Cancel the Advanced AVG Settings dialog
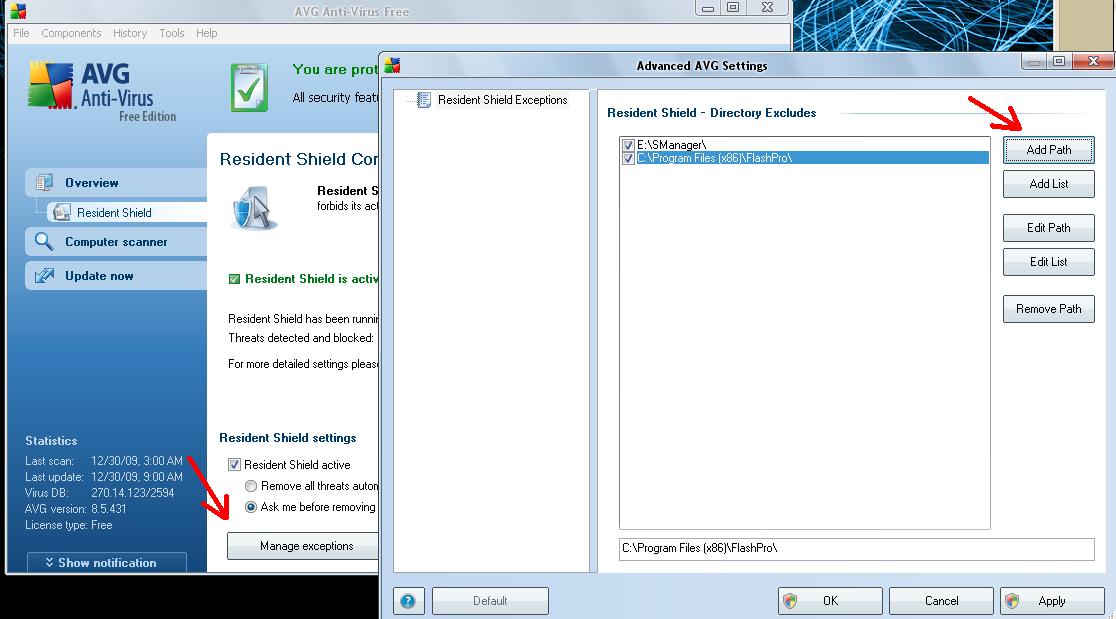 coord(941,601)
